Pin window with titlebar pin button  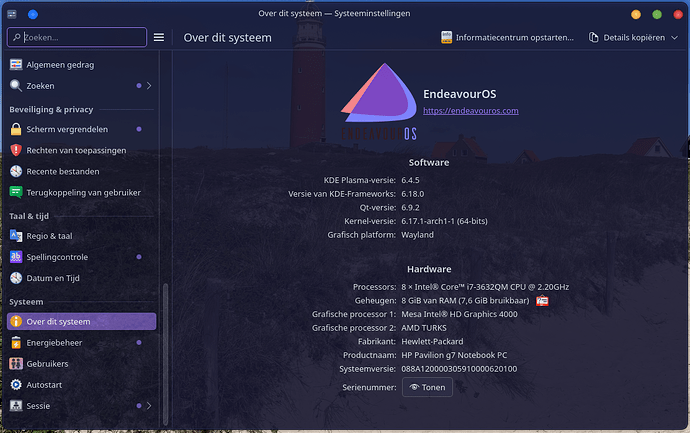click(x=33, y=14)
